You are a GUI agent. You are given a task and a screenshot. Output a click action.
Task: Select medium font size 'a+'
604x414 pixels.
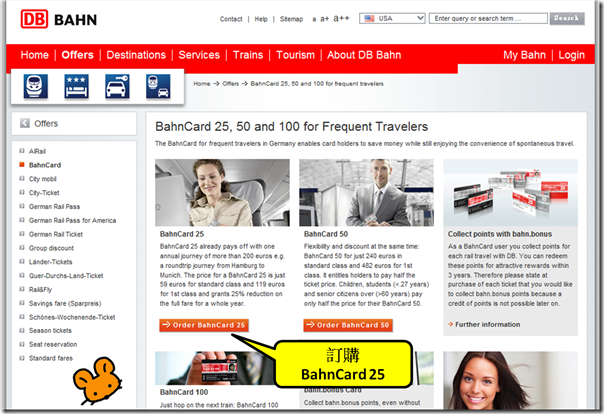[x=325, y=18]
